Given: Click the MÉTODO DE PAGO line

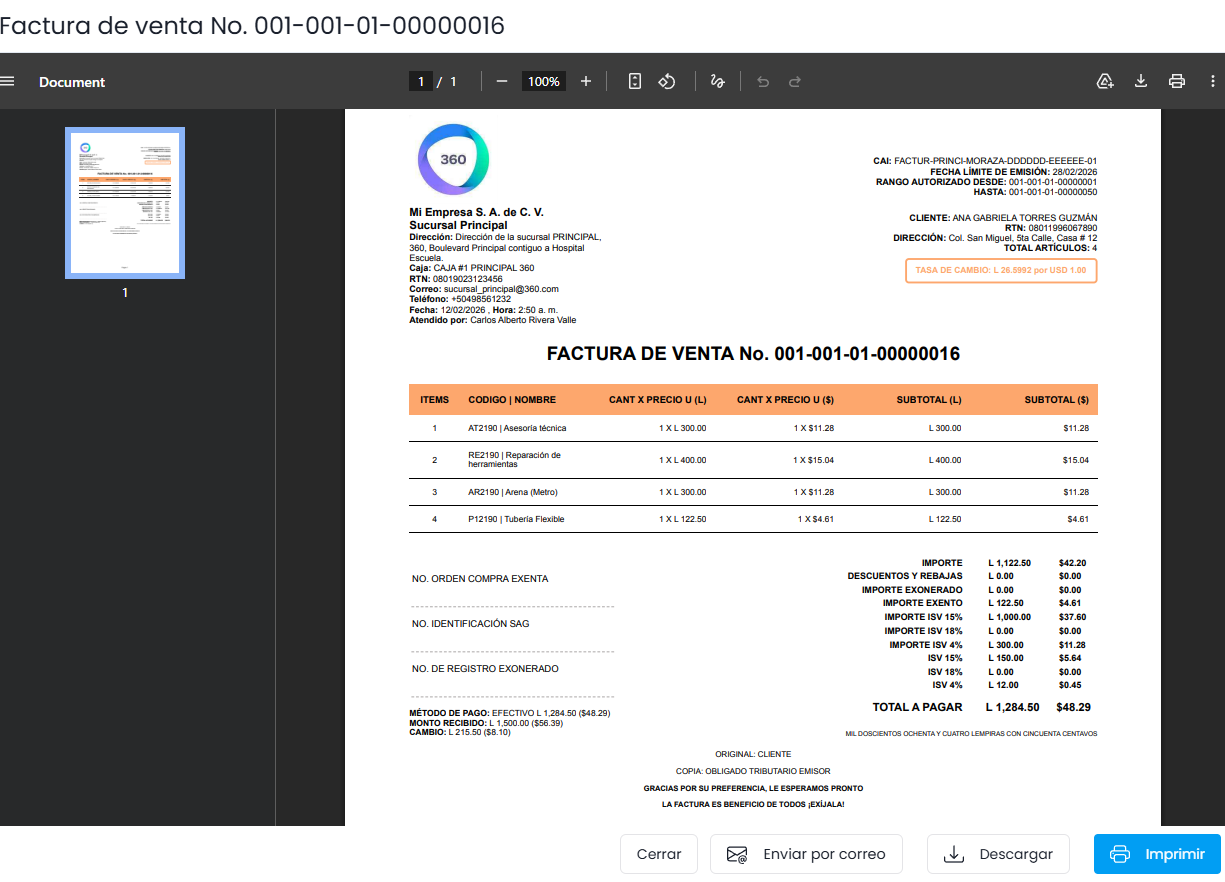Looking at the screenshot, I should coord(510,713).
